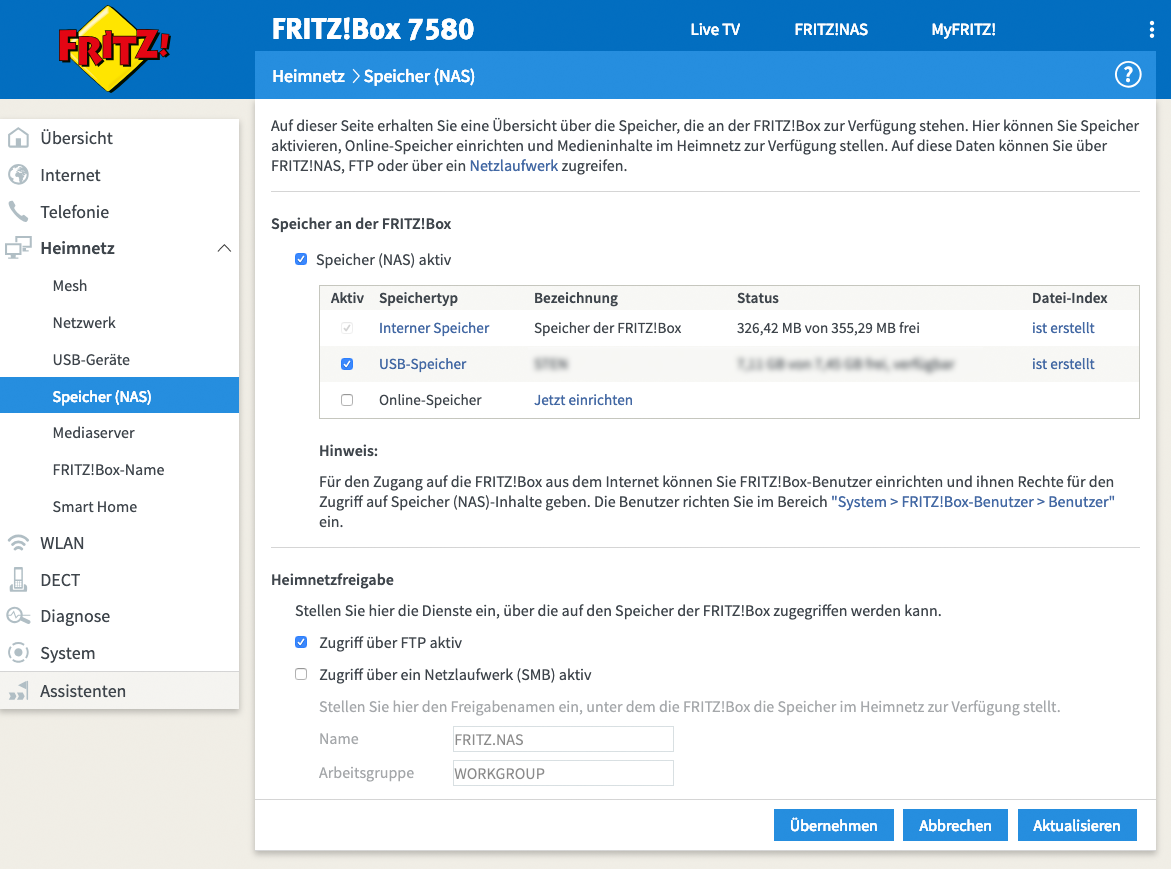Click 'ist erstellt' for Interner Speicher

tap(1063, 328)
